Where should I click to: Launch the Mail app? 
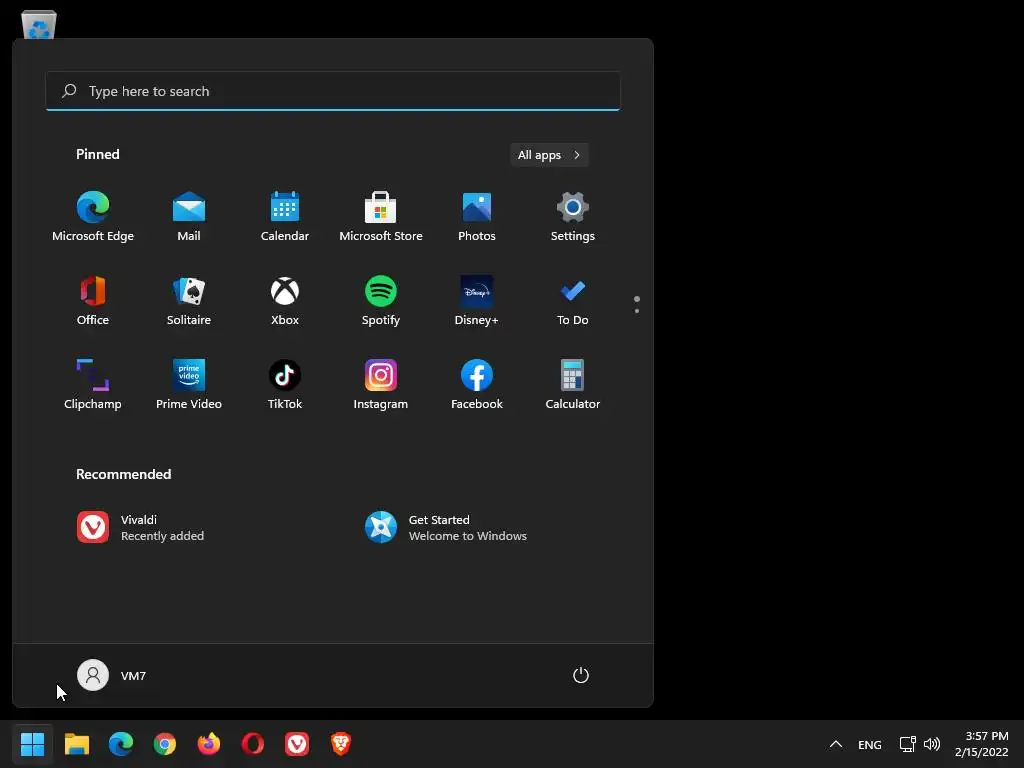coord(189,217)
